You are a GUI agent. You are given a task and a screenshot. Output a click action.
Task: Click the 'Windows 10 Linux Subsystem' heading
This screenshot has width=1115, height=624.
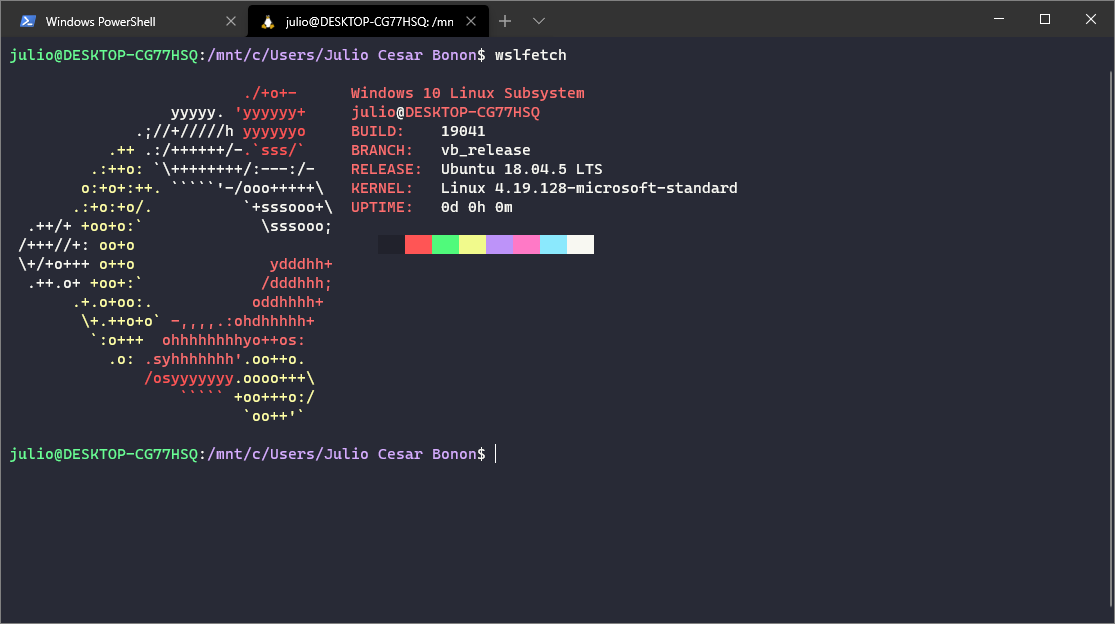468,93
